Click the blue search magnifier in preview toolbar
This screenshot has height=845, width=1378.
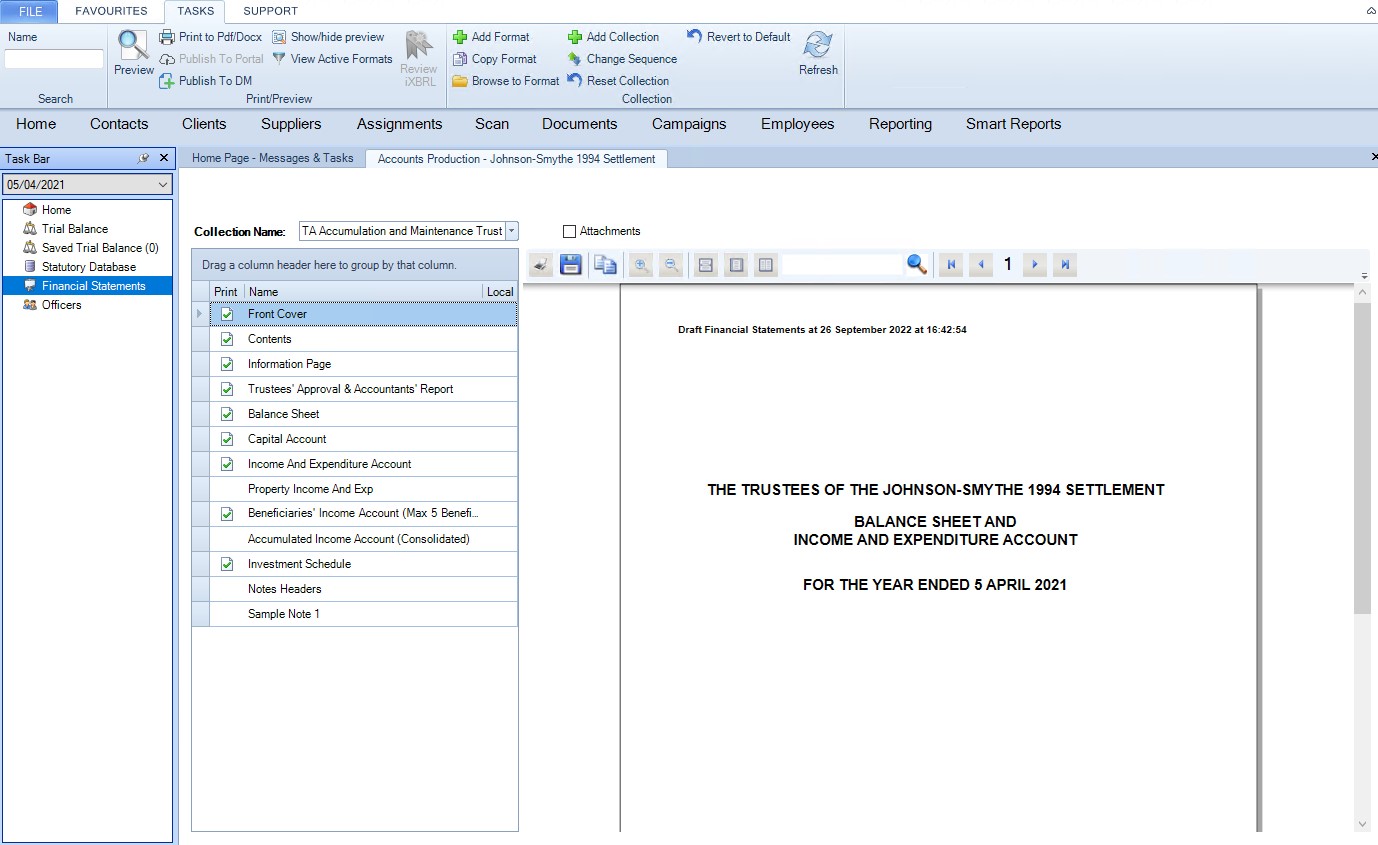[917, 264]
